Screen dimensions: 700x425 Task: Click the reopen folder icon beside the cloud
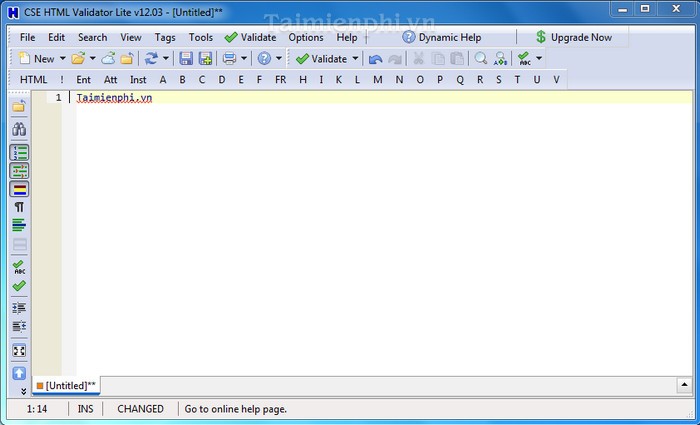coord(127,58)
